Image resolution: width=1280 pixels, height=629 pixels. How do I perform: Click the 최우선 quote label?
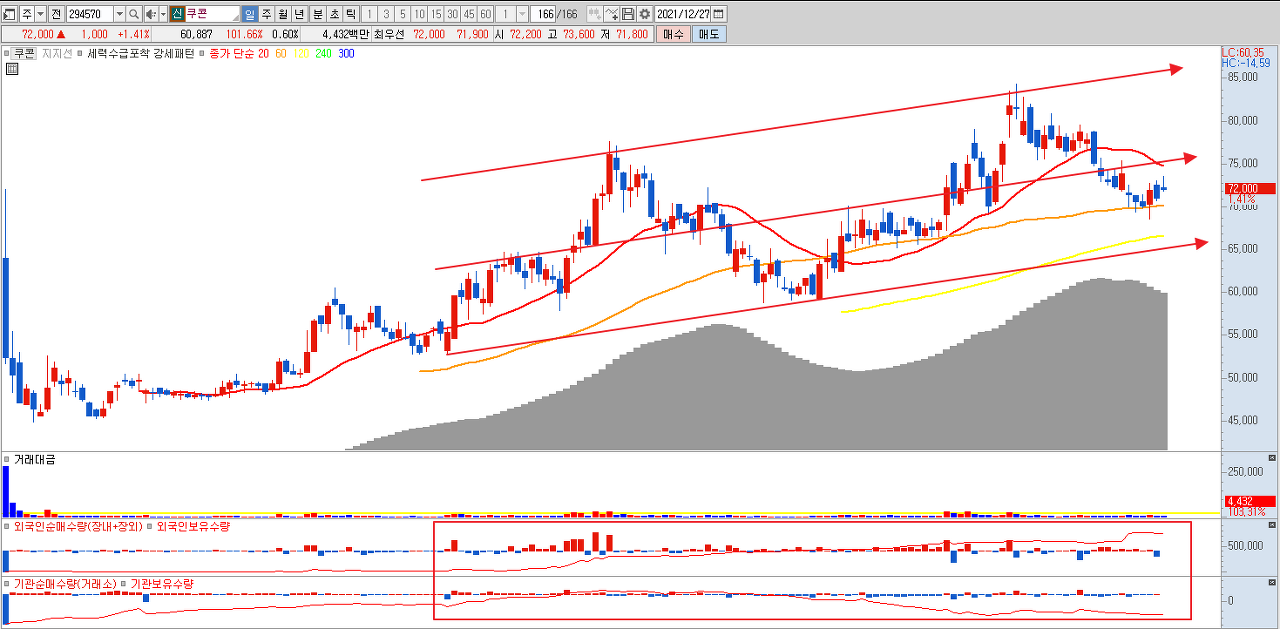[388, 34]
